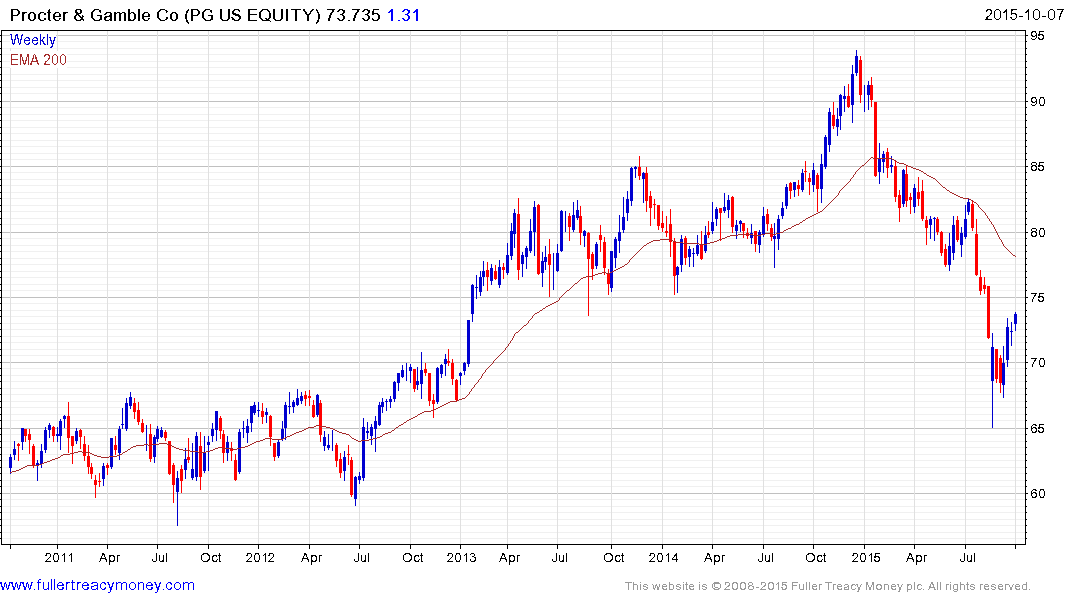Click the EMA 200 legend label

pyautogui.click(x=38, y=60)
